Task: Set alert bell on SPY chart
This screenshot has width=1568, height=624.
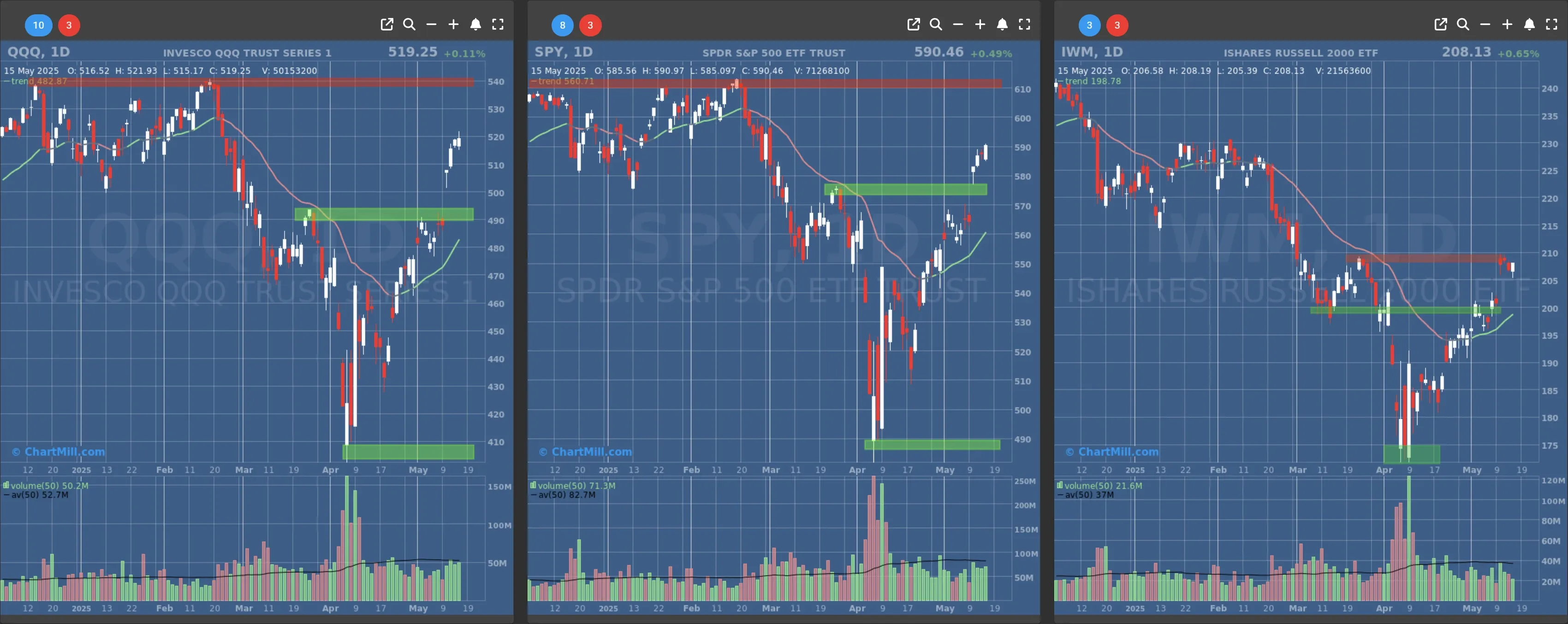Action: coord(1002,24)
